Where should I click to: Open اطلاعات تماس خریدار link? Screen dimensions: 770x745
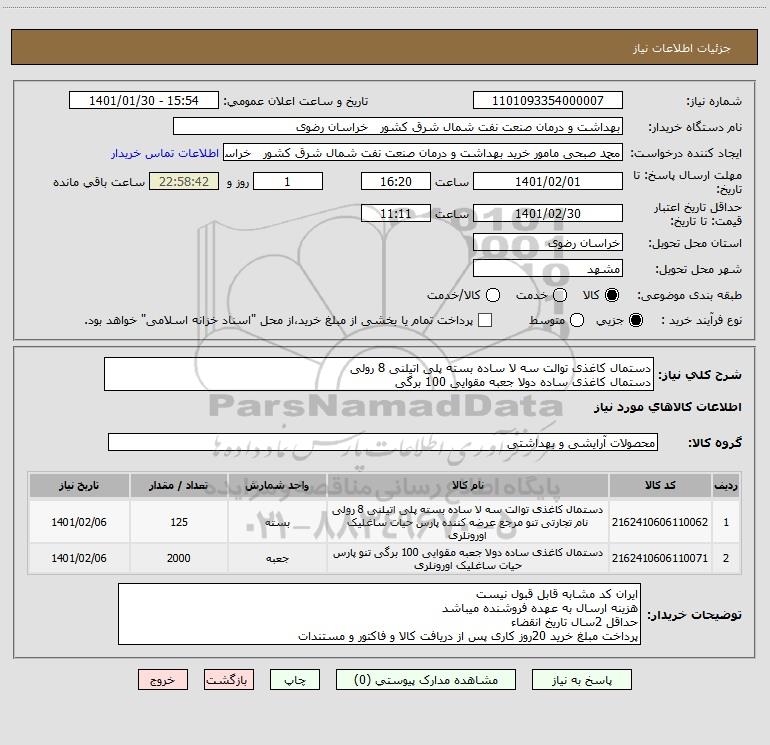(x=165, y=153)
